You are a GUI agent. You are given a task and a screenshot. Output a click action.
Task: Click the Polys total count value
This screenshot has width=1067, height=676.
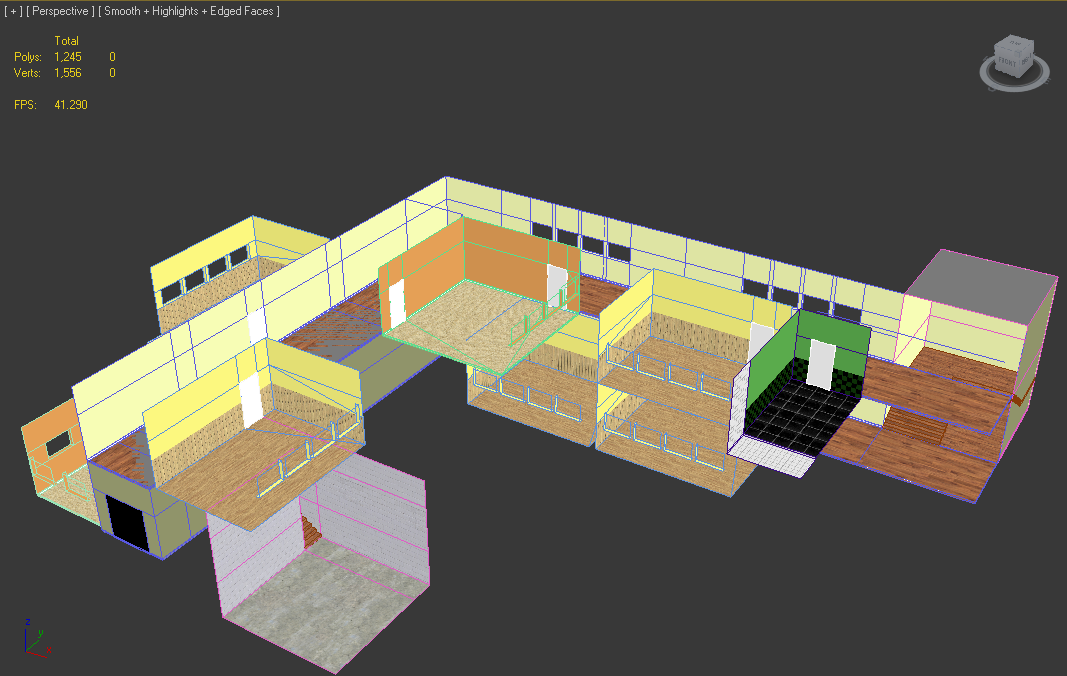(x=67, y=57)
